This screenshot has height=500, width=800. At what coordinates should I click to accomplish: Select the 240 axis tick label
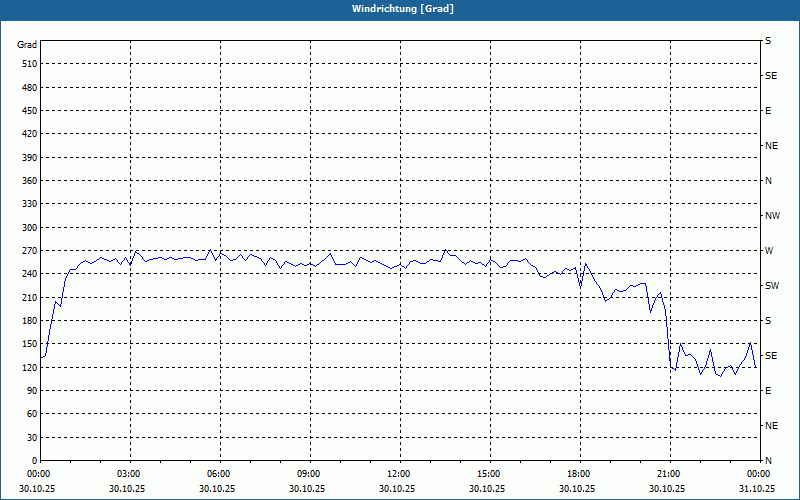tap(30, 273)
